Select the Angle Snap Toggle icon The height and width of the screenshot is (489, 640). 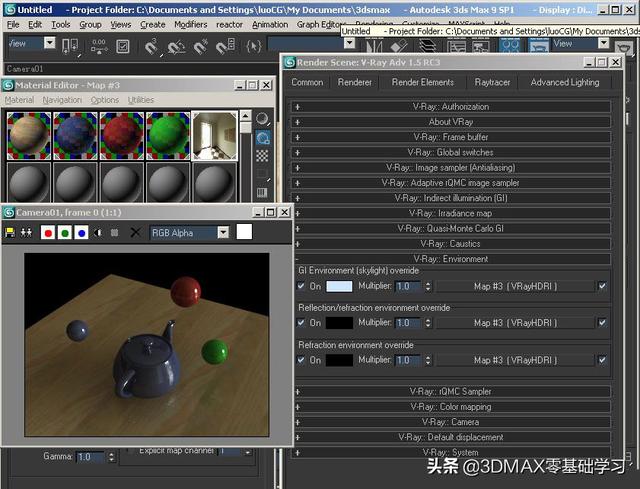point(176,46)
